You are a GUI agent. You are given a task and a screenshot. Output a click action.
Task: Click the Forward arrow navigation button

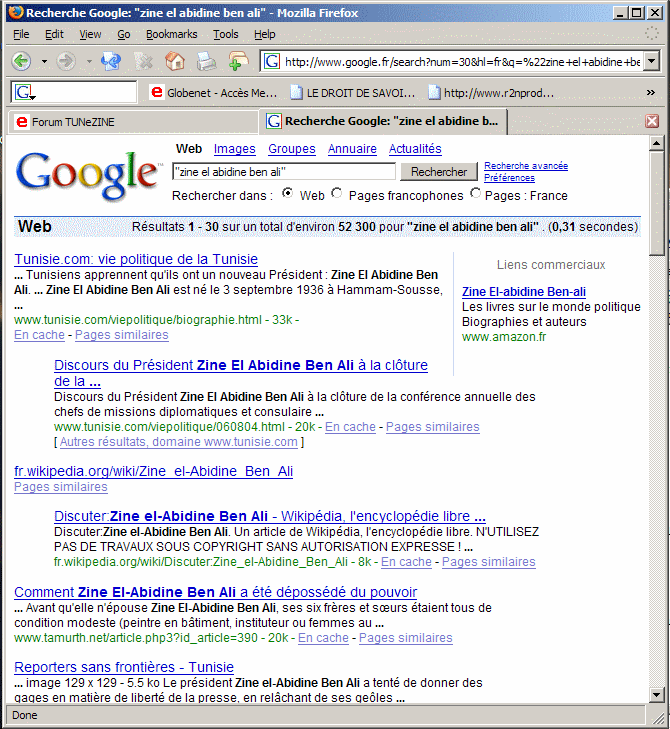pyautogui.click(x=66, y=61)
